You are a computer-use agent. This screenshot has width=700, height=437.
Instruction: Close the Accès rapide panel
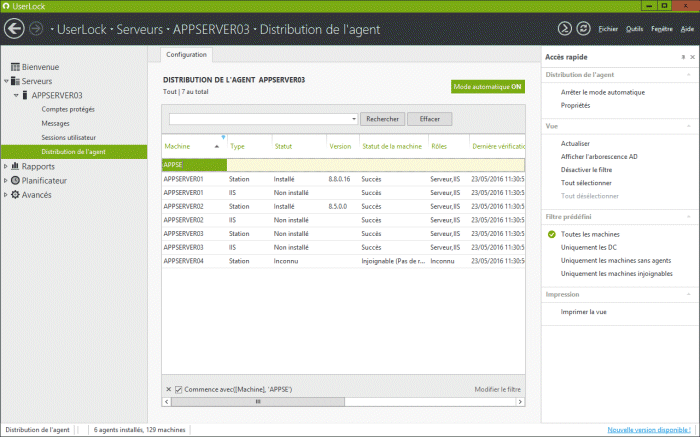pyautogui.click(x=692, y=57)
